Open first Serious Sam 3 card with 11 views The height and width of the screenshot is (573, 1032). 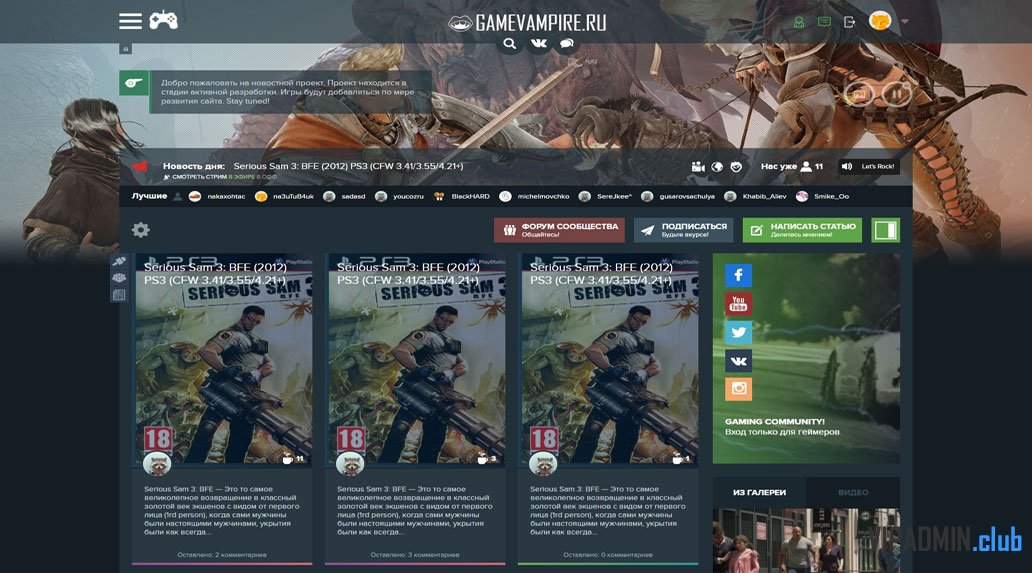click(x=224, y=359)
